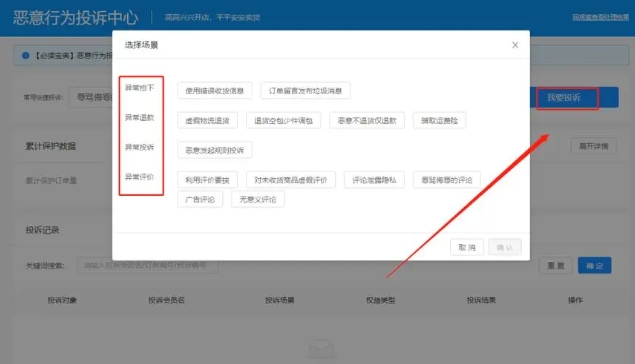
Task: Click the 投诉结果 column header
Action: coord(481,300)
